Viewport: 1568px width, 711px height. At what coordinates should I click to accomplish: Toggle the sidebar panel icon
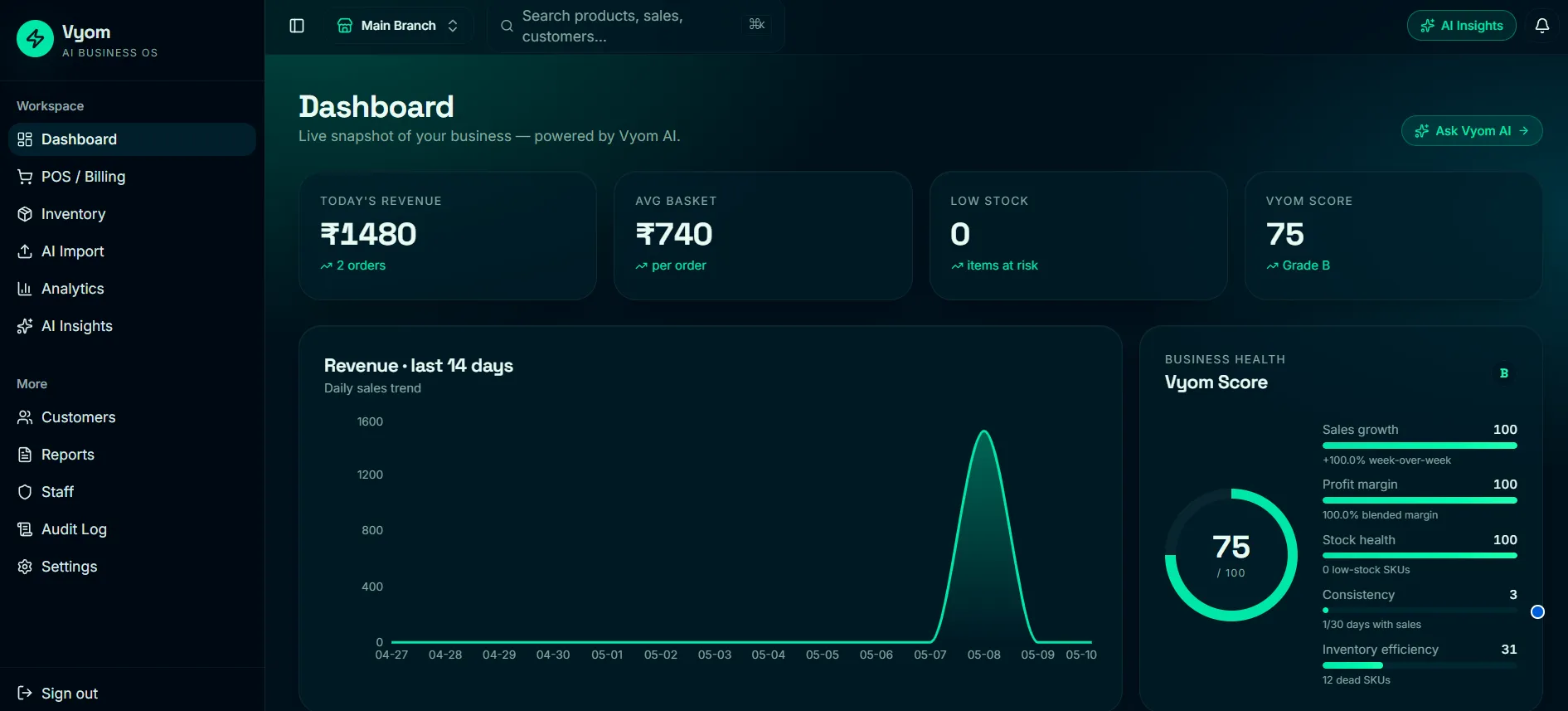pyautogui.click(x=297, y=26)
